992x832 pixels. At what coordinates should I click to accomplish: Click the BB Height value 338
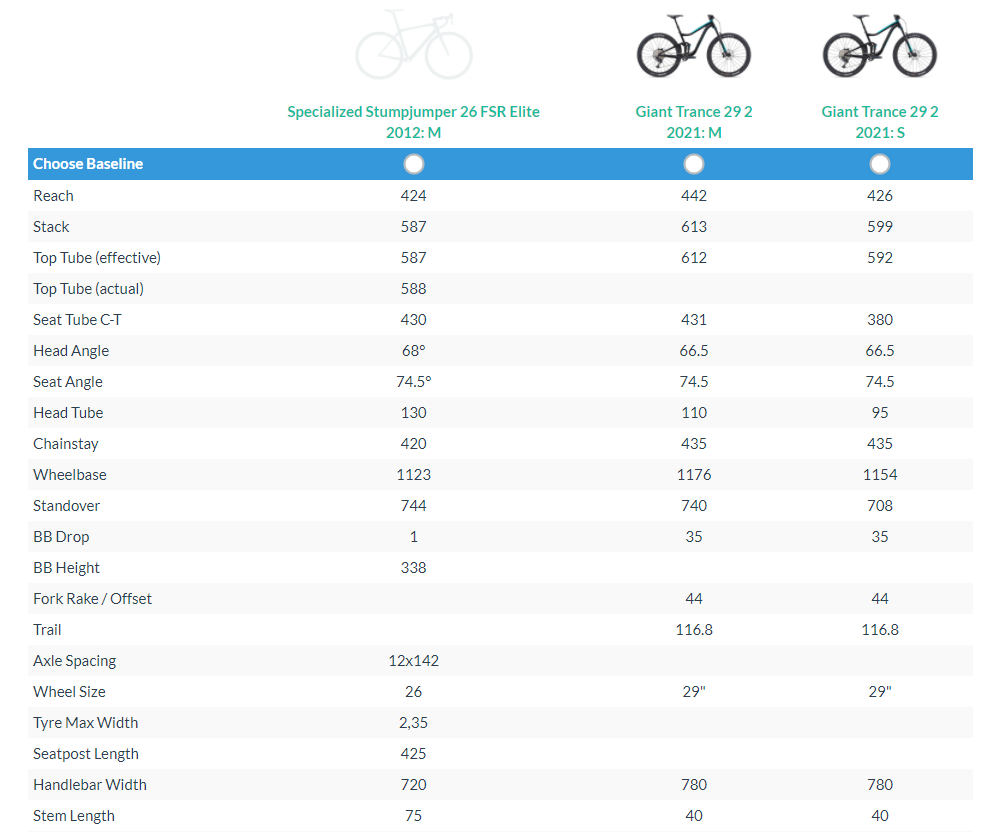point(414,568)
